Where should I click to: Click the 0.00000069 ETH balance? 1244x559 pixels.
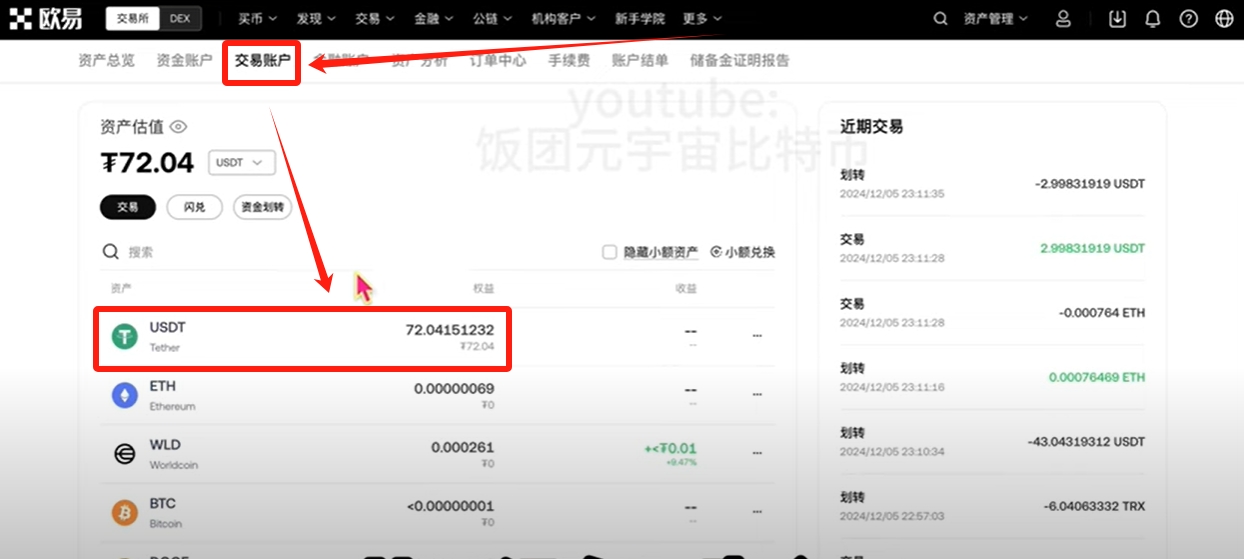click(x=454, y=389)
